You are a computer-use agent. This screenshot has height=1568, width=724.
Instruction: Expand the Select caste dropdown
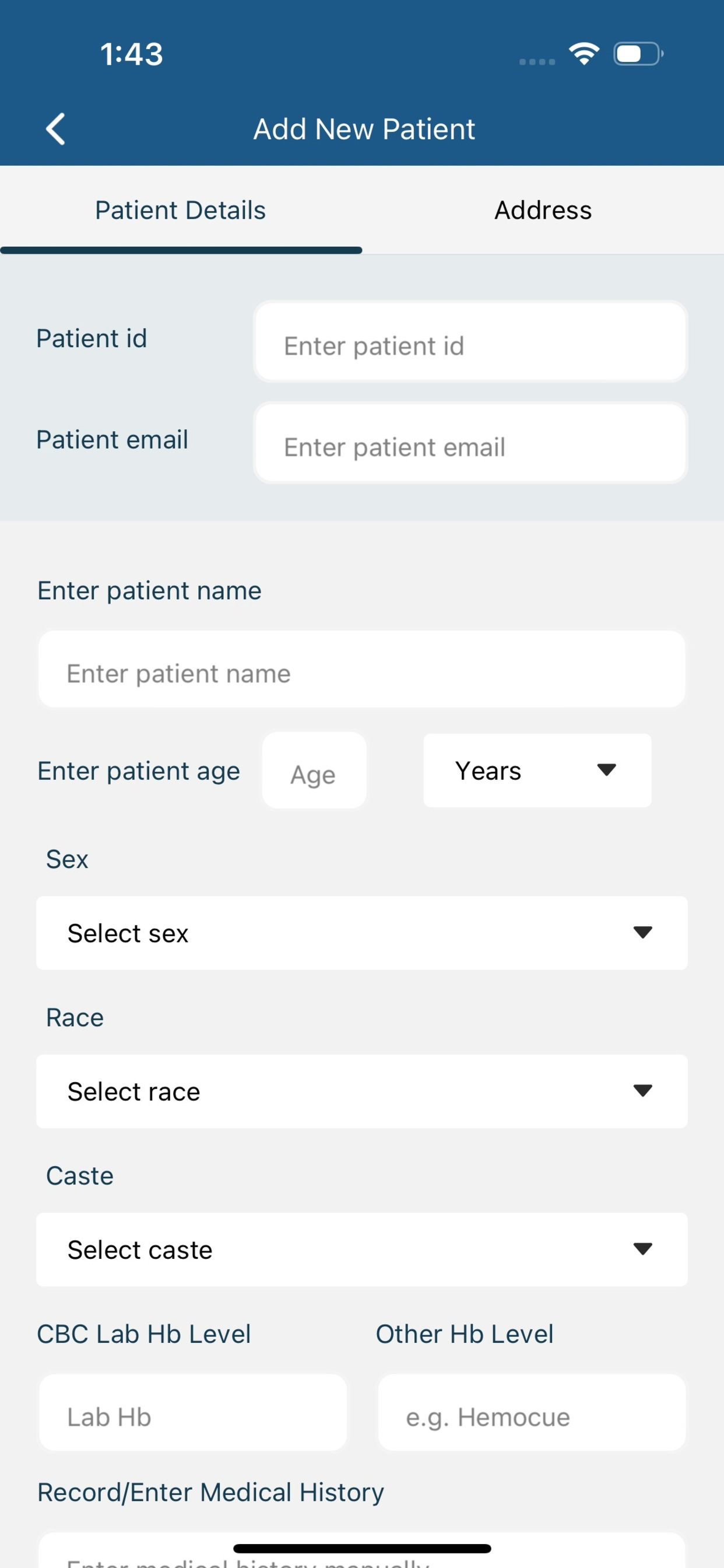pyautogui.click(x=362, y=1249)
